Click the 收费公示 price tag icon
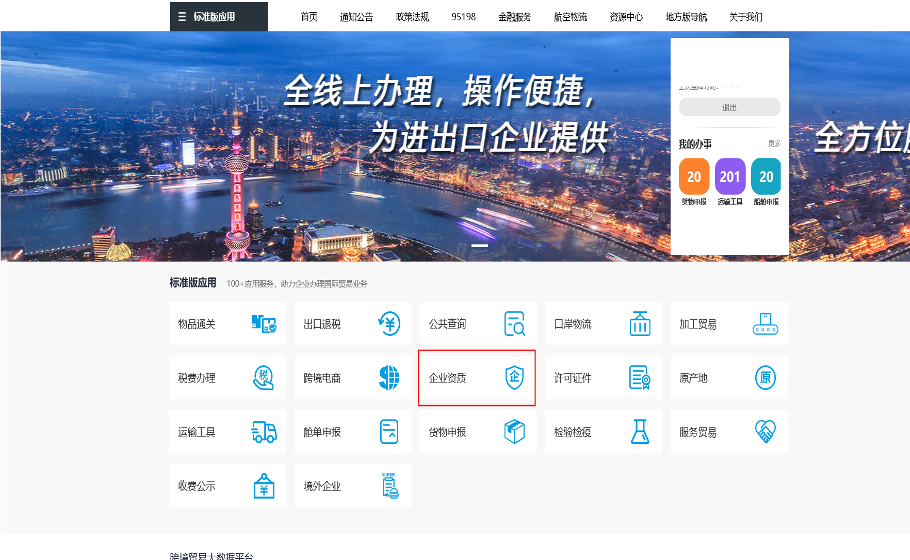 tap(264, 486)
